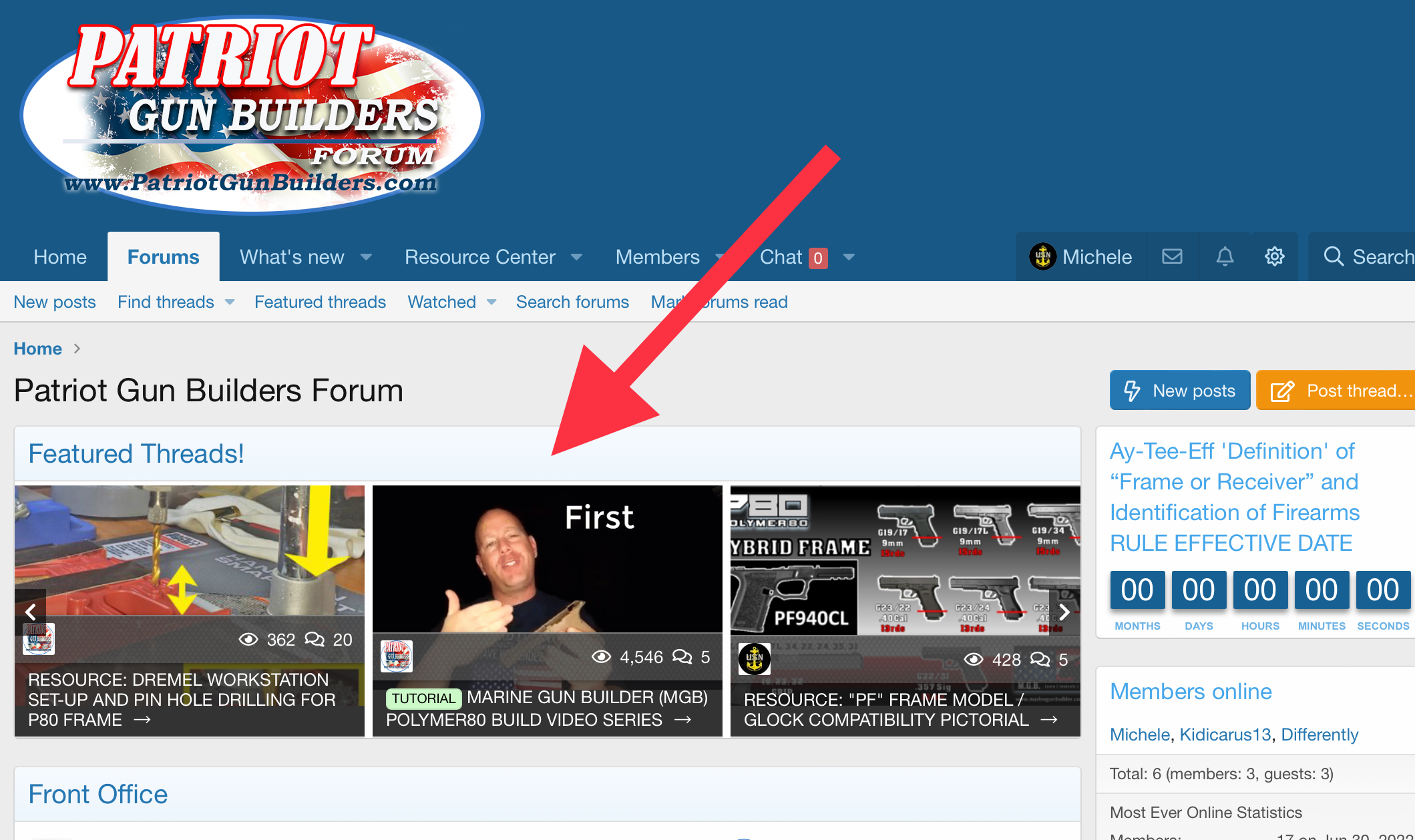
Task: Expand the Find threads dropdown arrow
Action: click(x=230, y=302)
